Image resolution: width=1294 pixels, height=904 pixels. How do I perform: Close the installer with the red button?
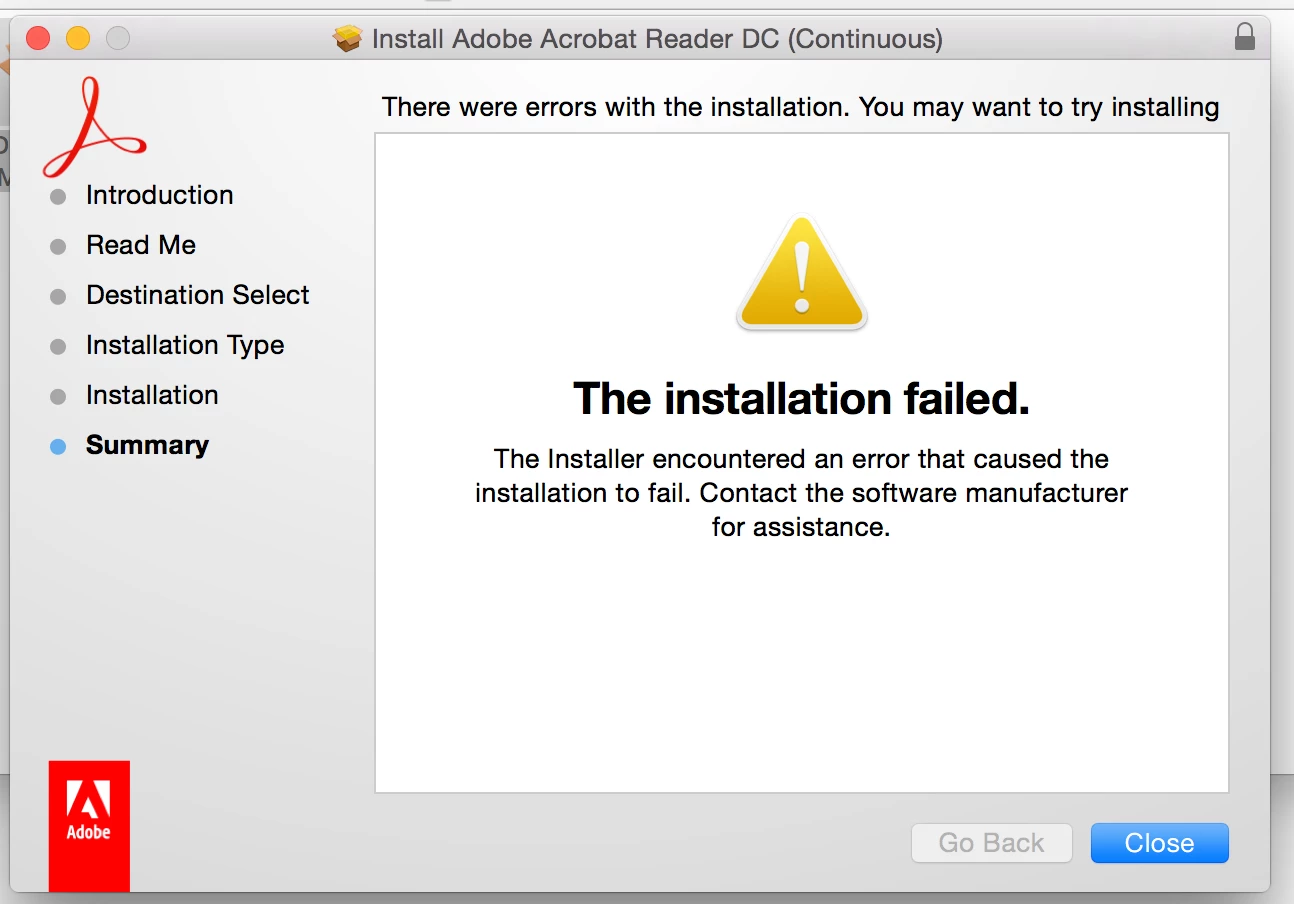pyautogui.click(x=38, y=38)
